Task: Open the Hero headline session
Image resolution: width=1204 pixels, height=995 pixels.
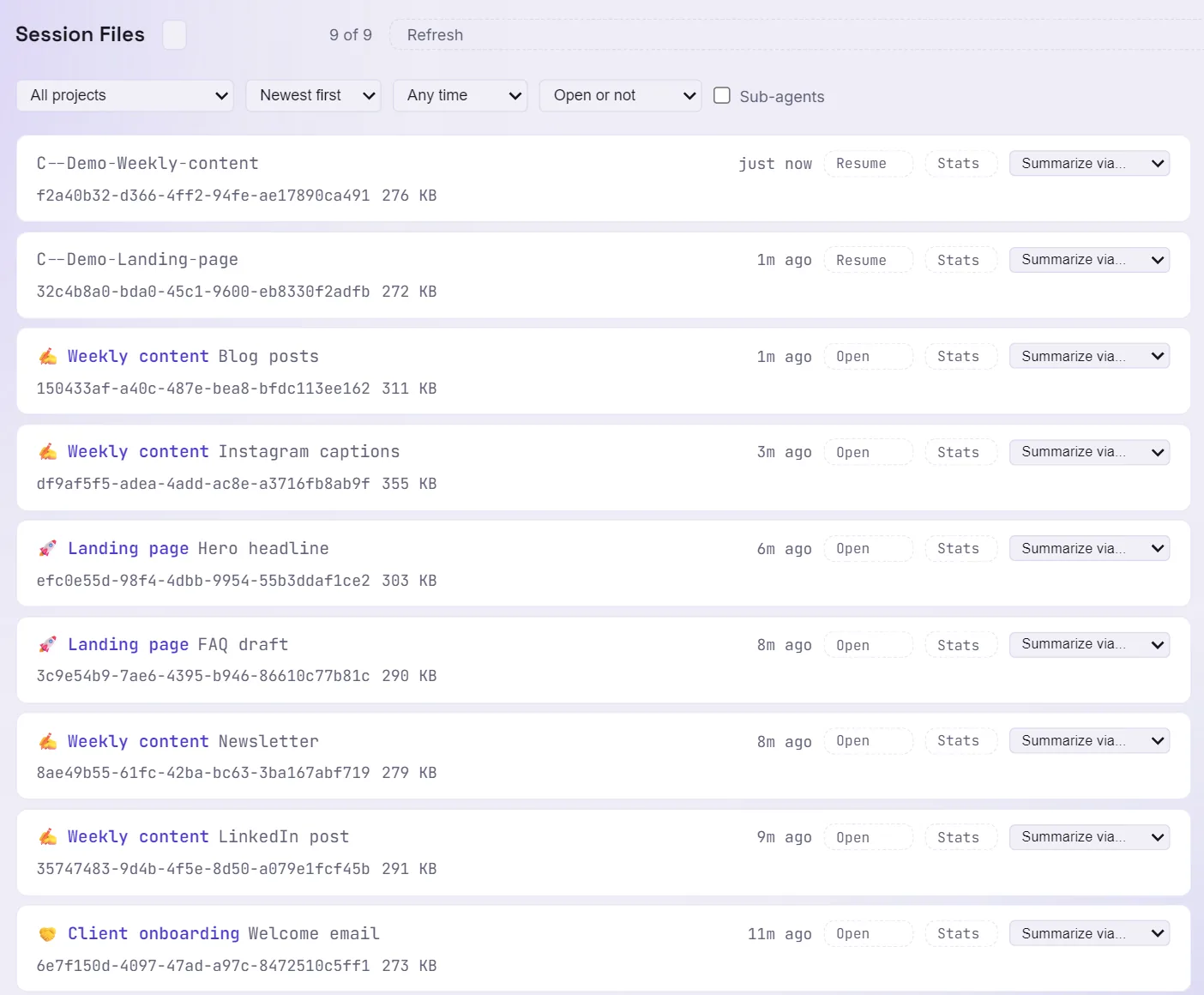Action: pyautogui.click(x=868, y=548)
